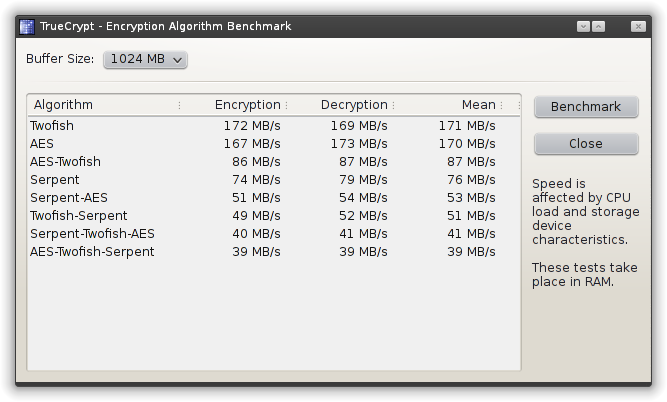Select the Serpent-Twofish-AES row
This screenshot has width=667, height=402.
pos(92,234)
